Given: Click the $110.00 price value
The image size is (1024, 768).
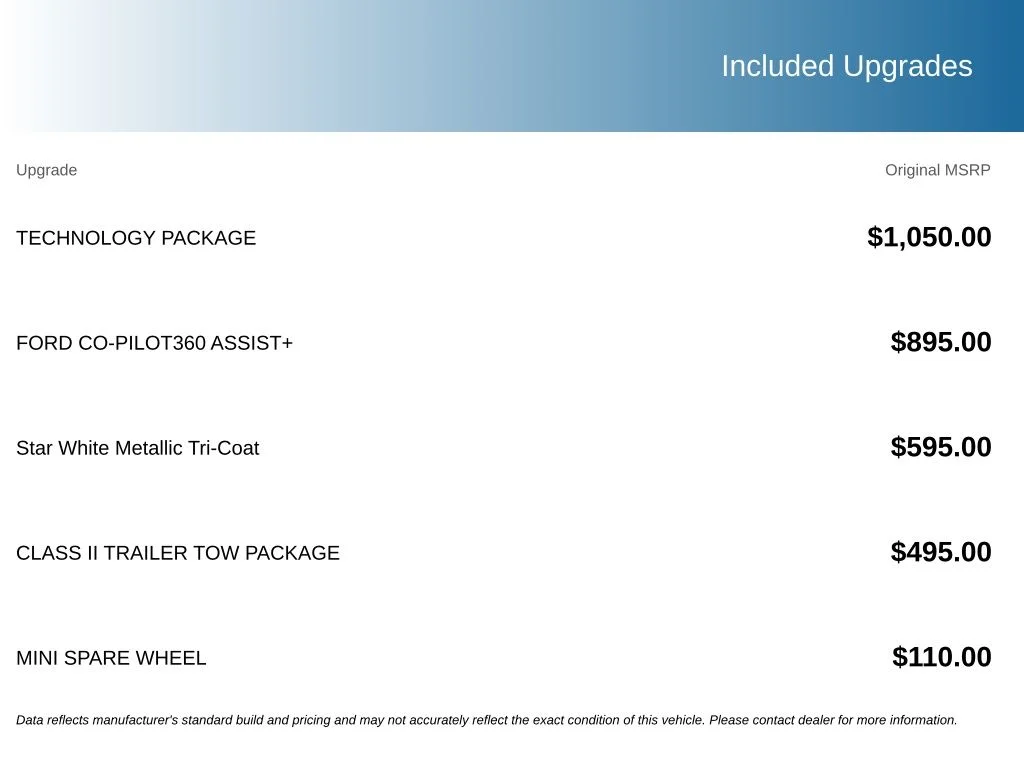Looking at the screenshot, I should pyautogui.click(x=942, y=657).
